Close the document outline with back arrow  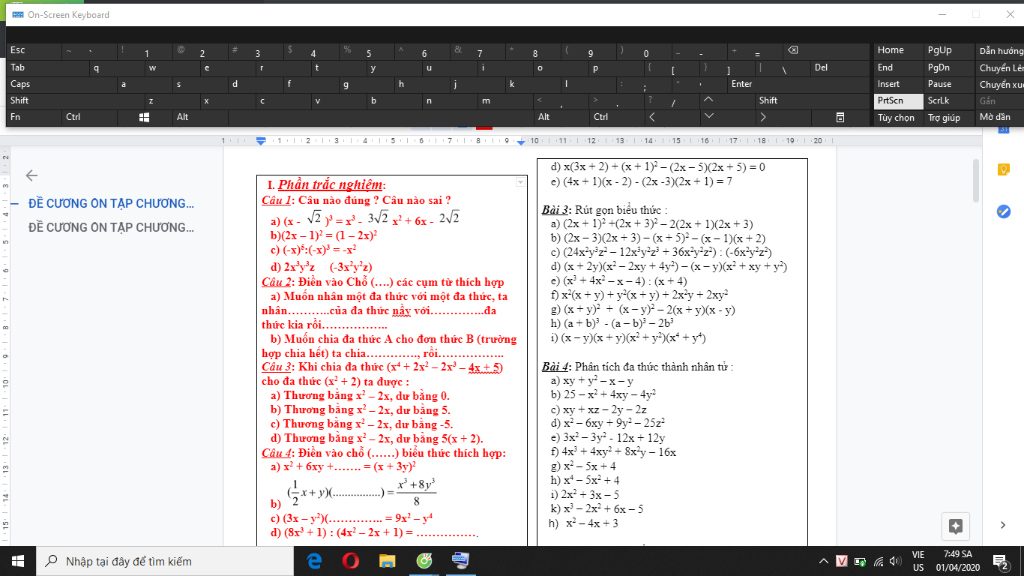coord(31,175)
